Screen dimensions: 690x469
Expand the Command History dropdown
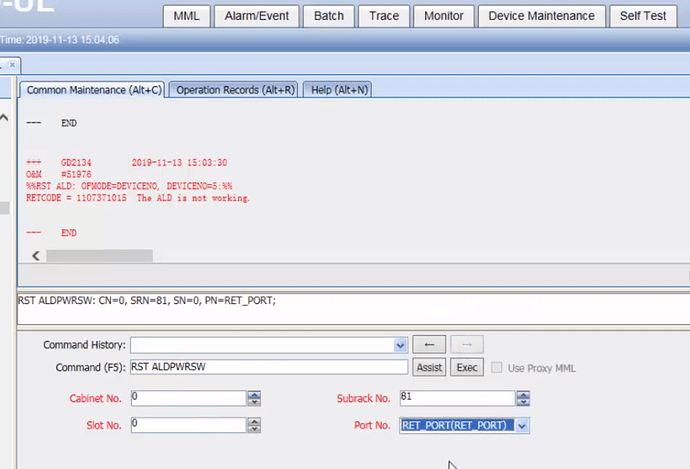click(400, 345)
